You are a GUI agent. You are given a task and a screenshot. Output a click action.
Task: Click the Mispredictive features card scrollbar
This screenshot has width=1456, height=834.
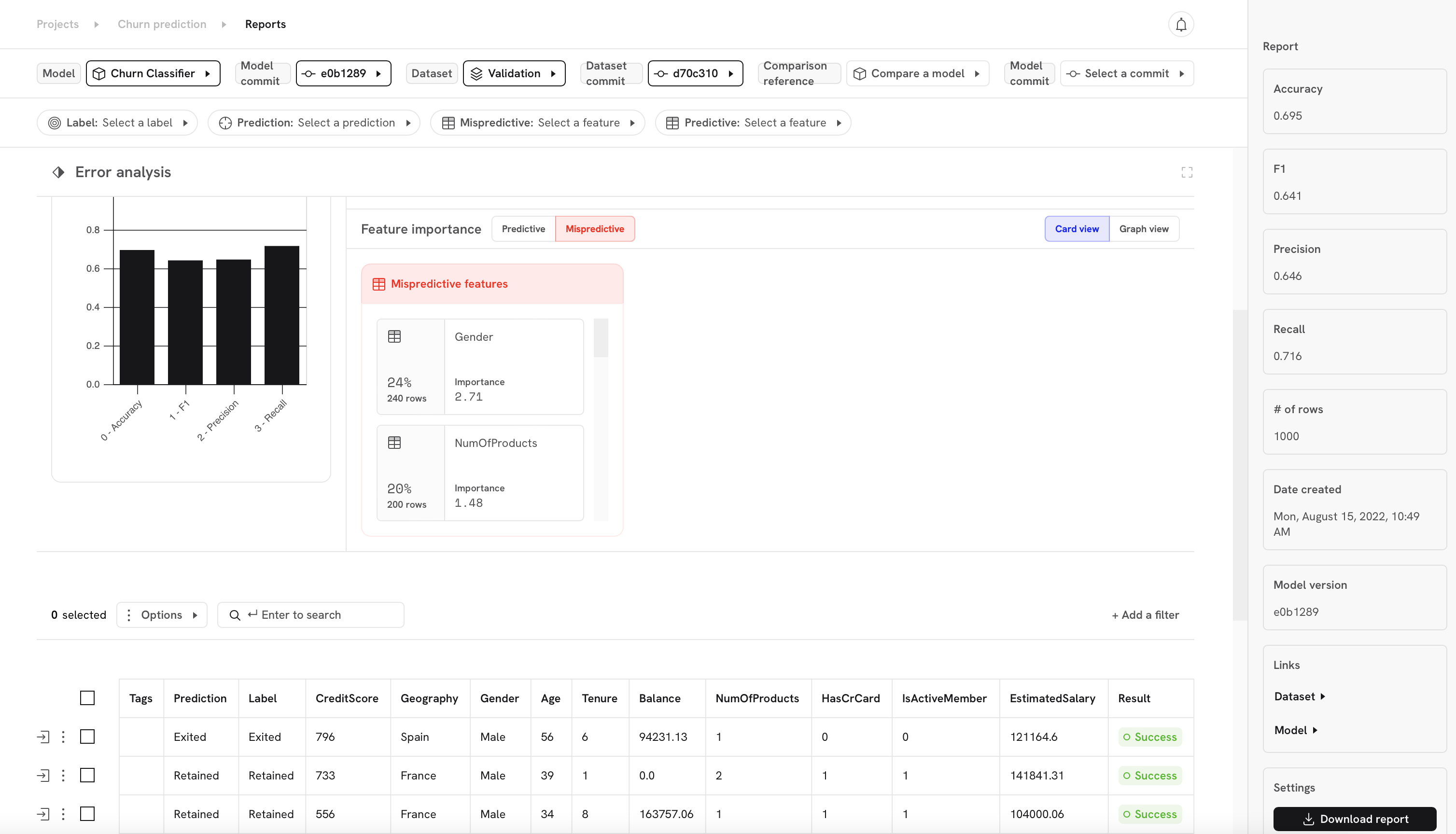pos(600,338)
